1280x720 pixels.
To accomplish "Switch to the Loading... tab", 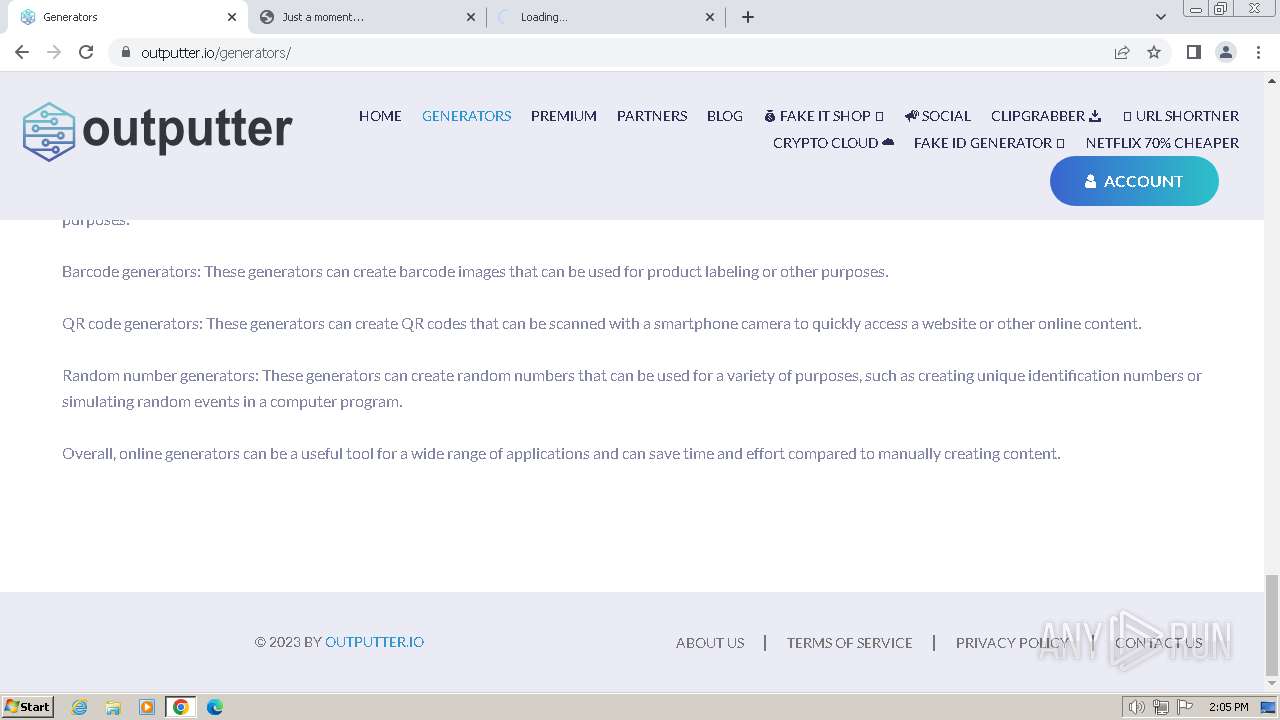I will click(606, 17).
